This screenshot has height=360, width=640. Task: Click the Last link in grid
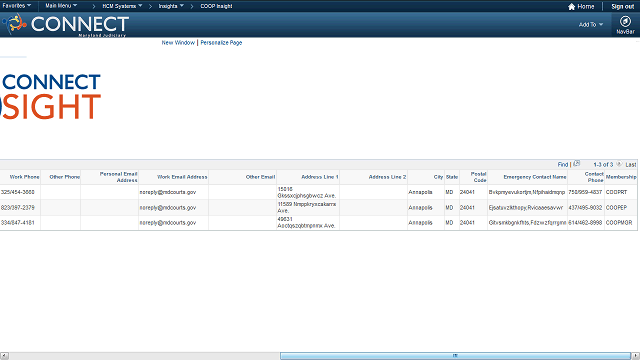point(631,164)
